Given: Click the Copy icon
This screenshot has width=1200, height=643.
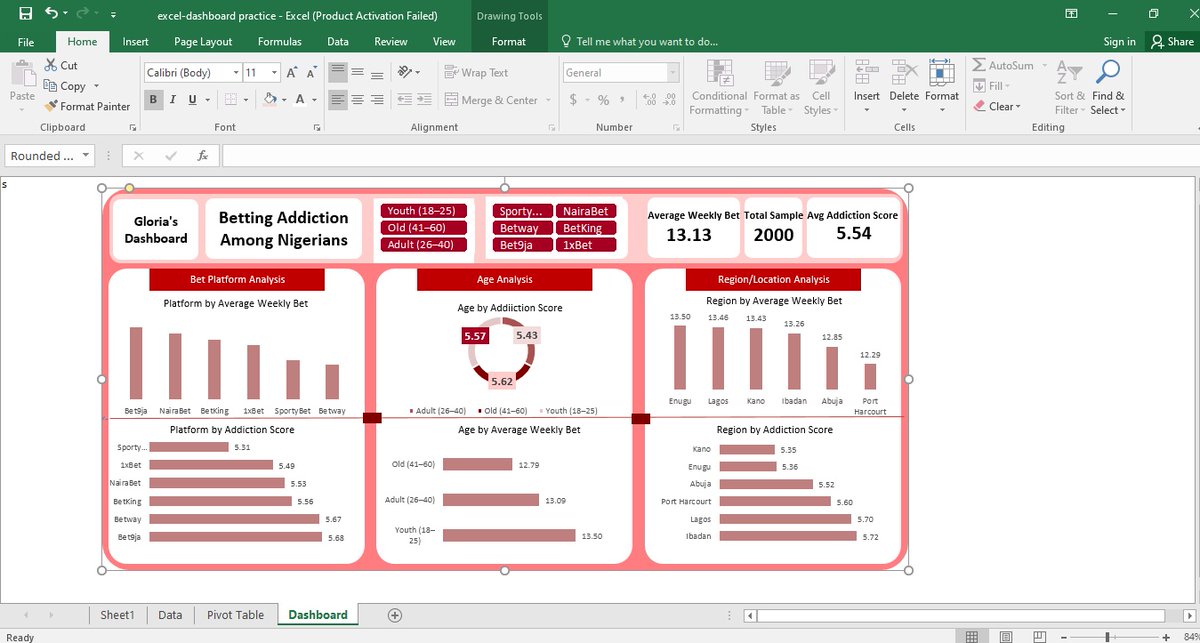Looking at the screenshot, I should pyautogui.click(x=51, y=86).
